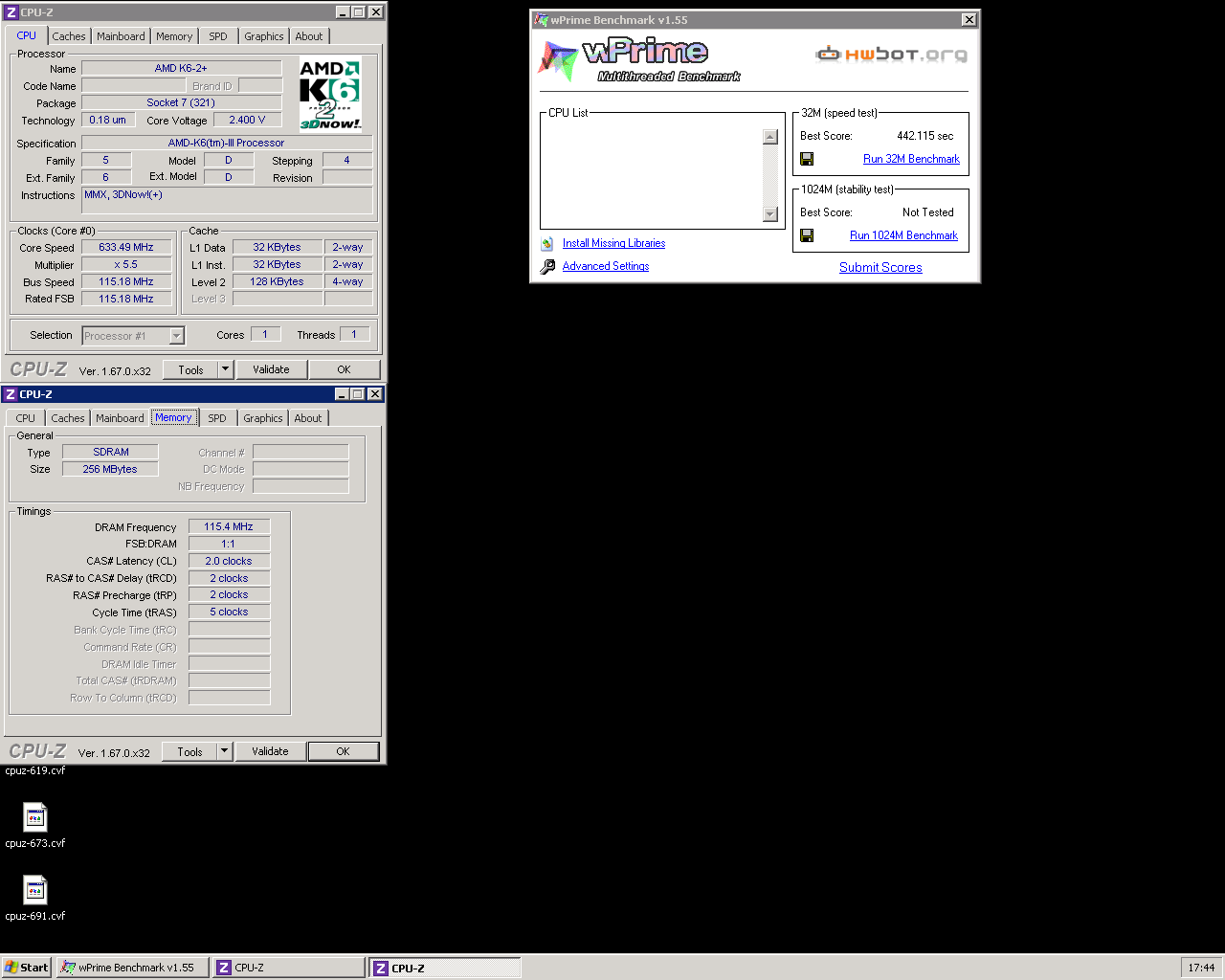The image size is (1225, 980).
Task: Click the best score value 442.115 sec
Action: point(924,136)
